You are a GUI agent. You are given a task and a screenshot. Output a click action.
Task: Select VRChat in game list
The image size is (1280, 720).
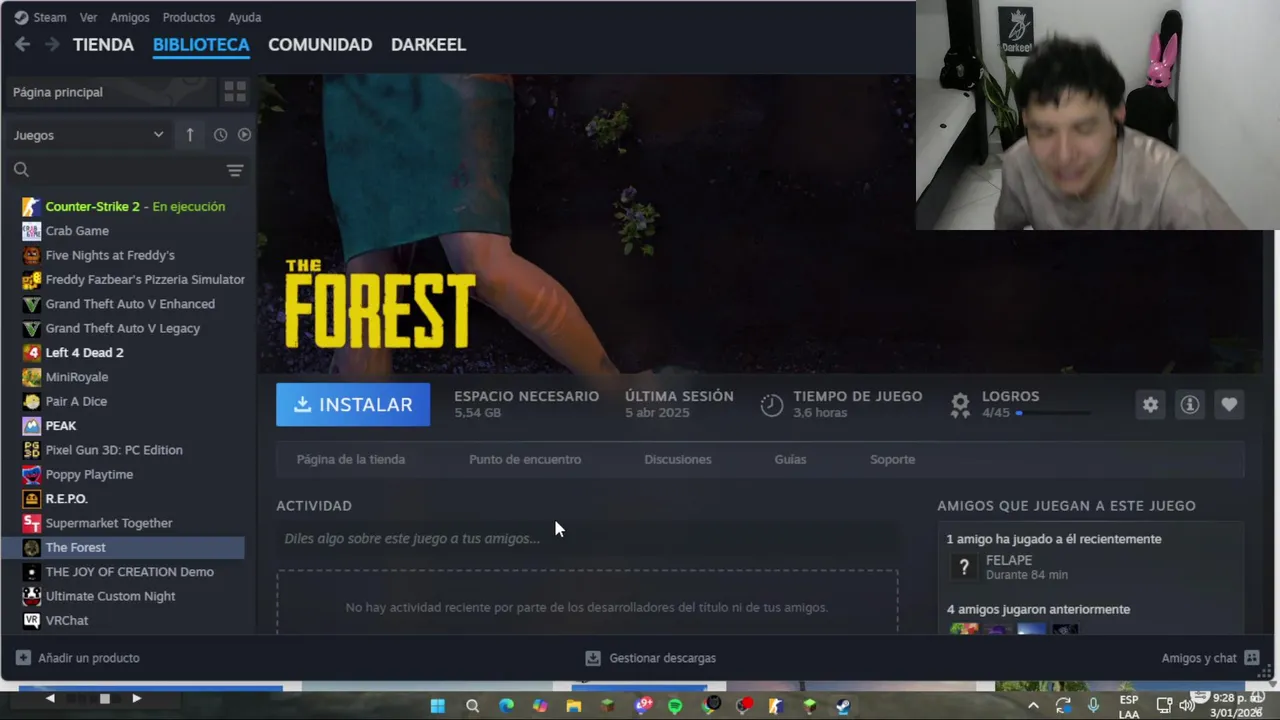(x=124, y=620)
